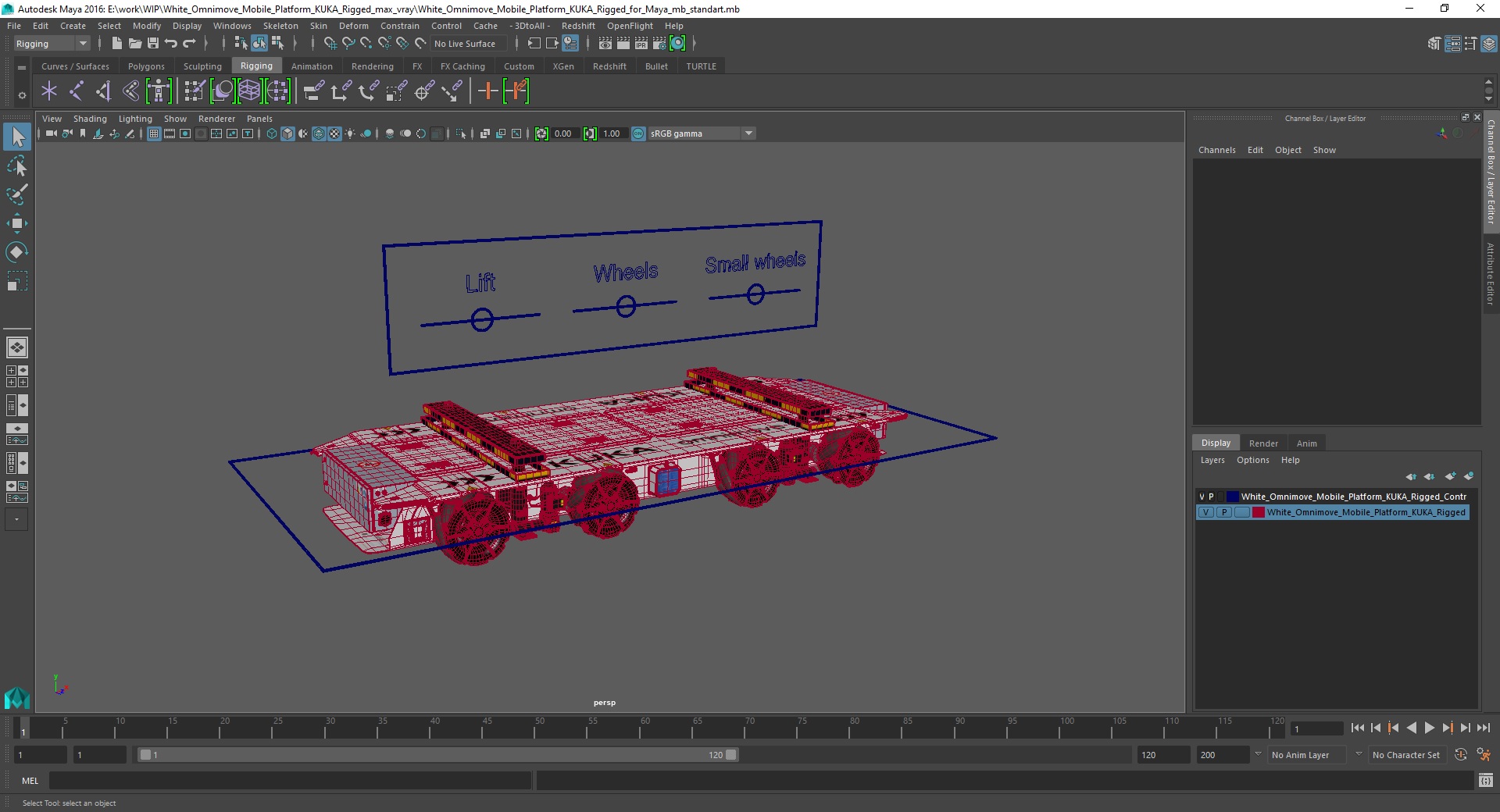
Task: Toggle Select by Object Type mode
Action: pyautogui.click(x=259, y=44)
